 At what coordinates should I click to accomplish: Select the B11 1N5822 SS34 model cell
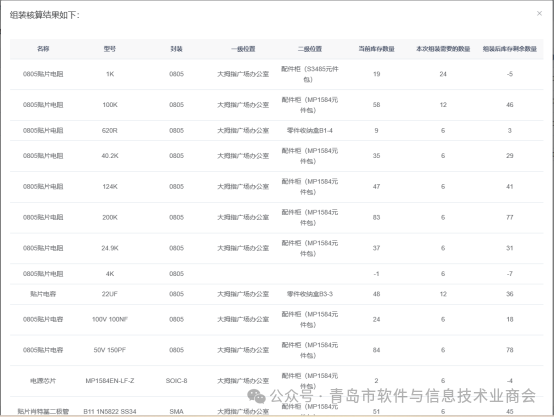110,412
